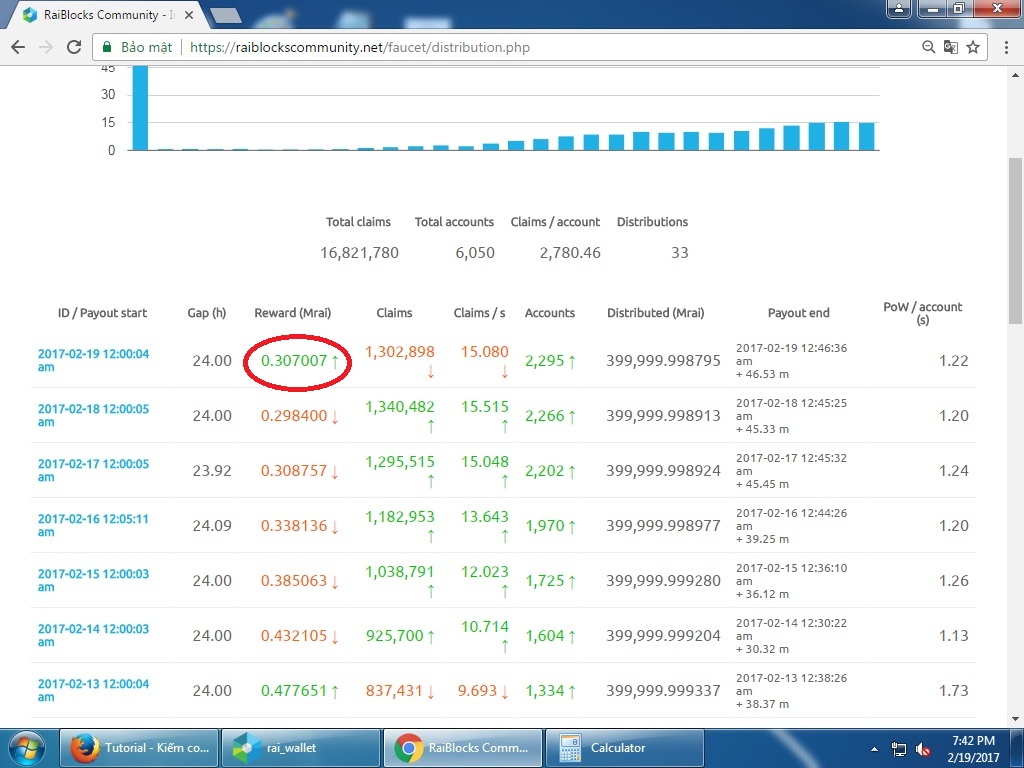Click the Total claims value 16,821,780
This screenshot has width=1024, height=768.
(x=359, y=253)
